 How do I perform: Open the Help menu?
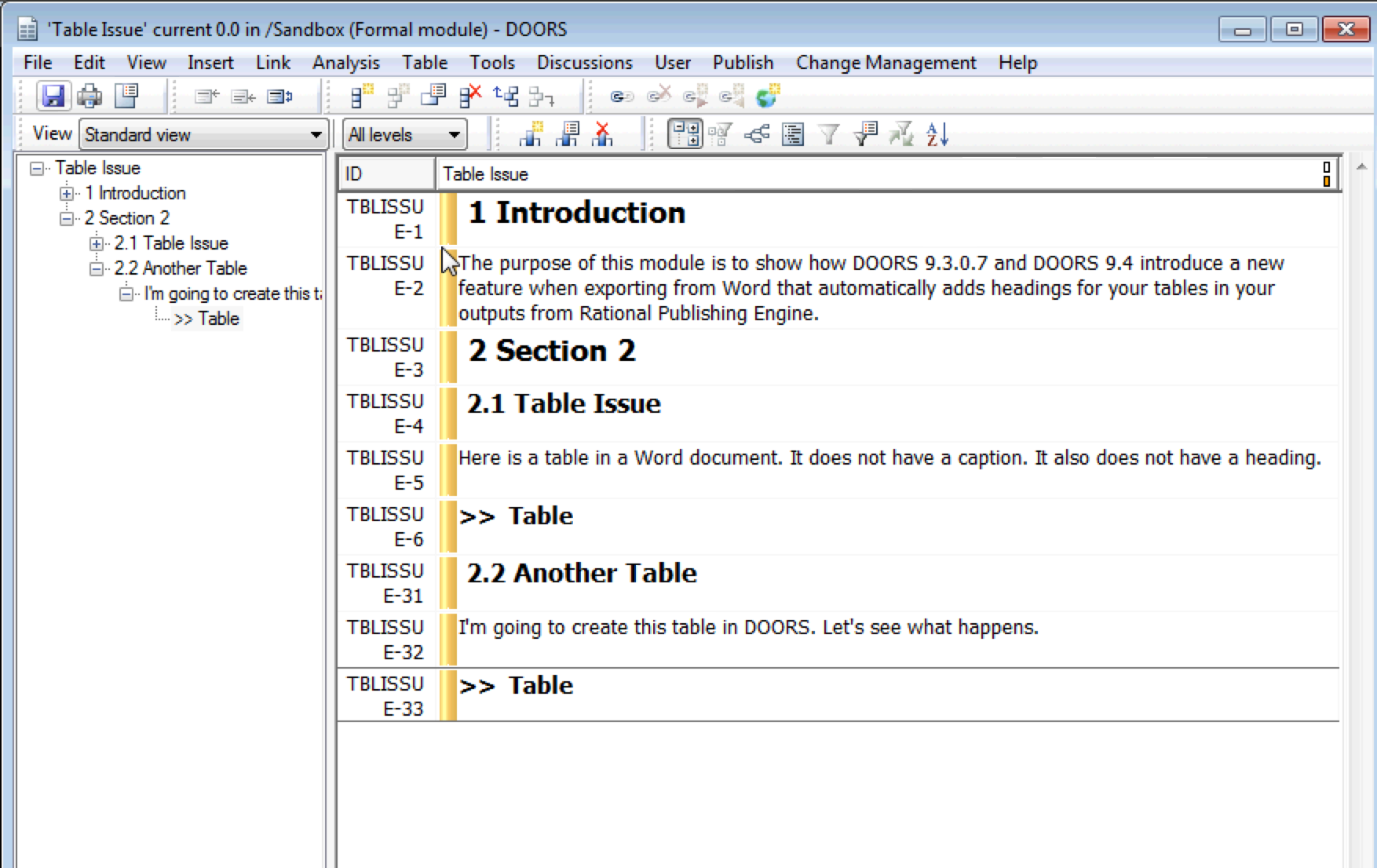(1017, 63)
